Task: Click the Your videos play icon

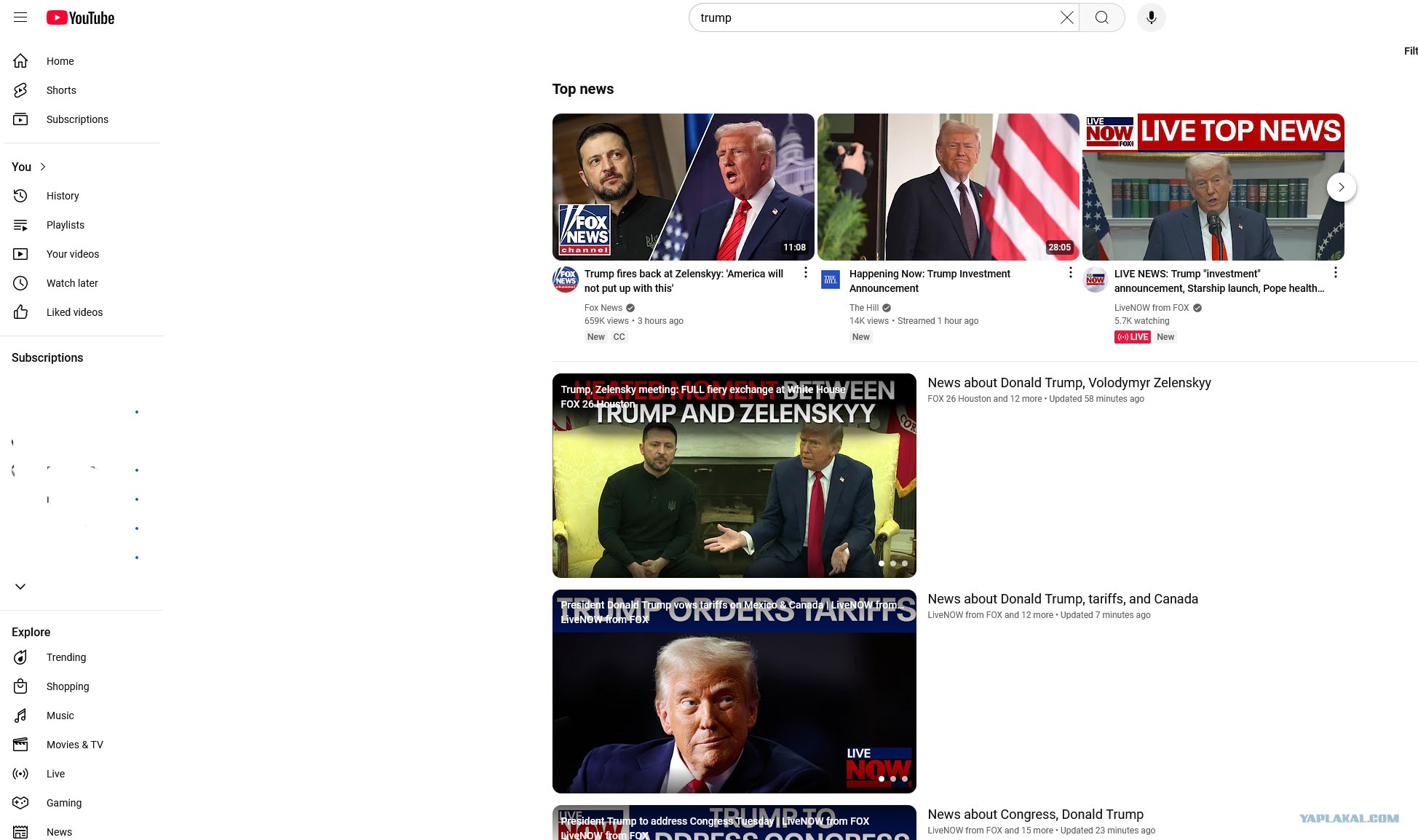Action: pyautogui.click(x=20, y=254)
